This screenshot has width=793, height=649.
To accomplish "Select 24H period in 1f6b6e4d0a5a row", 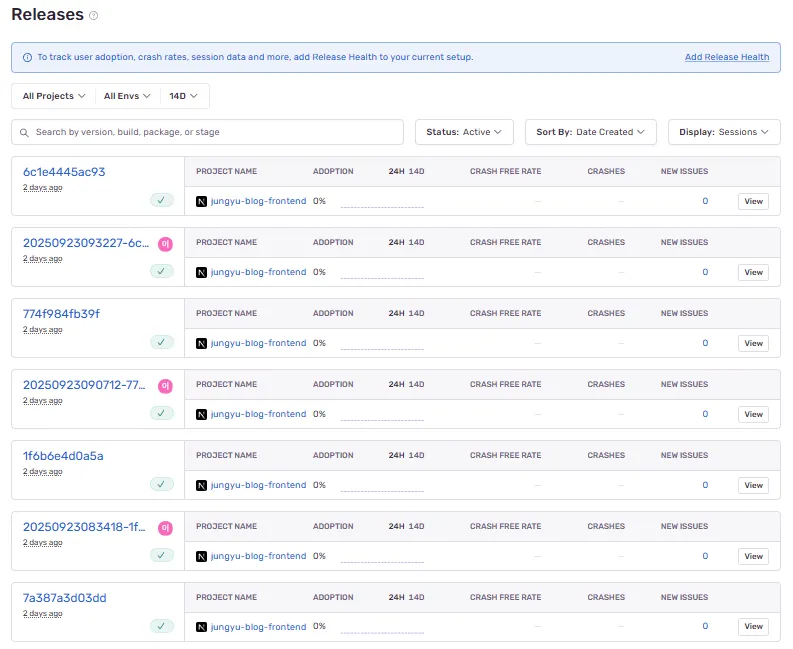I will [x=396, y=455].
